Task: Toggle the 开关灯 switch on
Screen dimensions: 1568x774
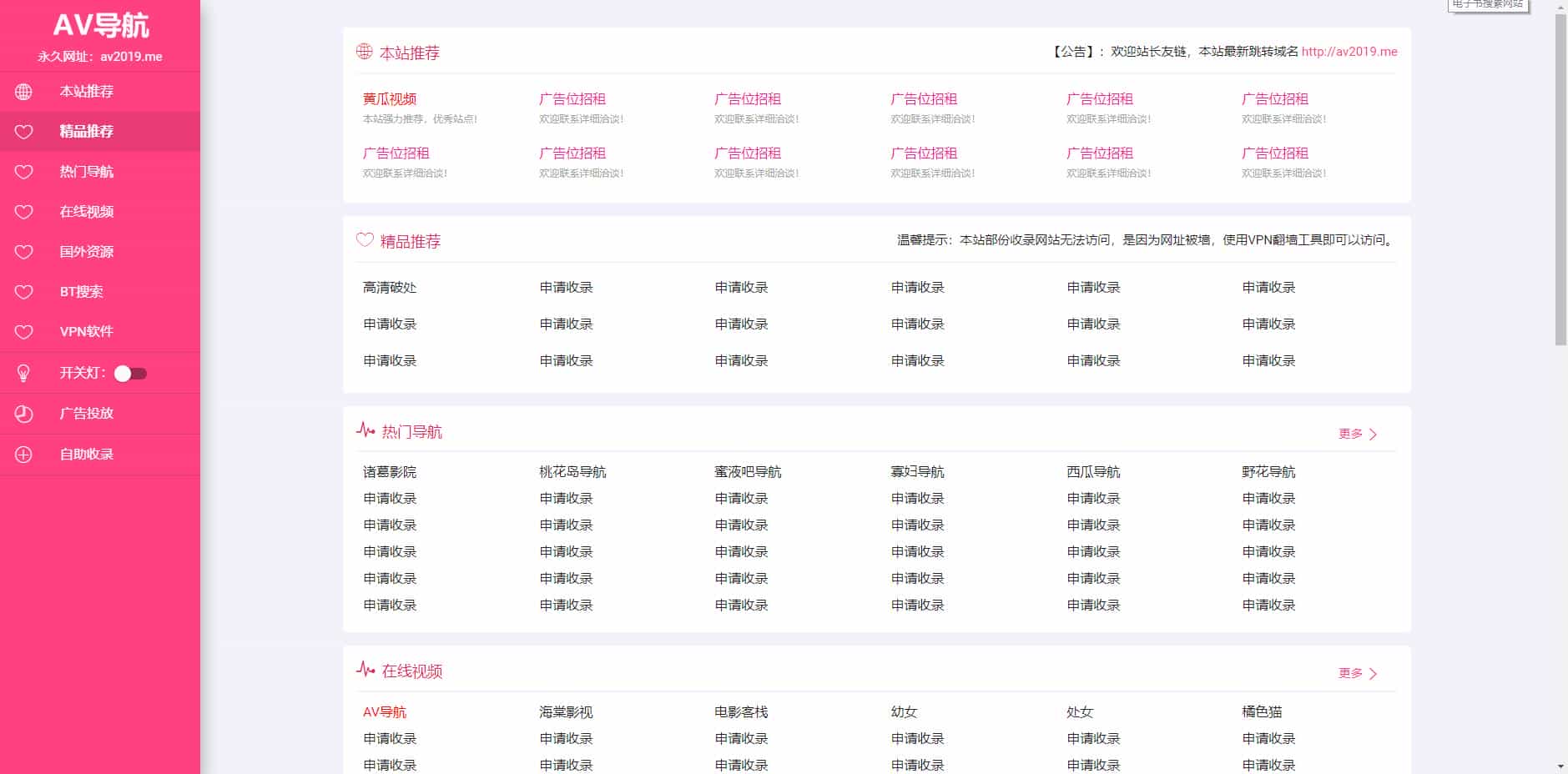Action: pos(131,374)
